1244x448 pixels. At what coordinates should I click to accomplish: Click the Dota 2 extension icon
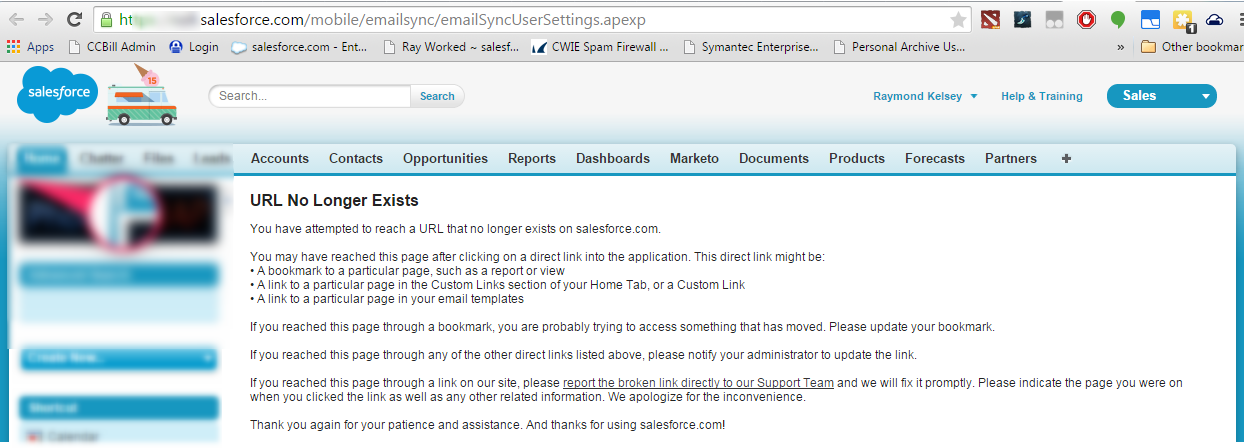pos(989,19)
